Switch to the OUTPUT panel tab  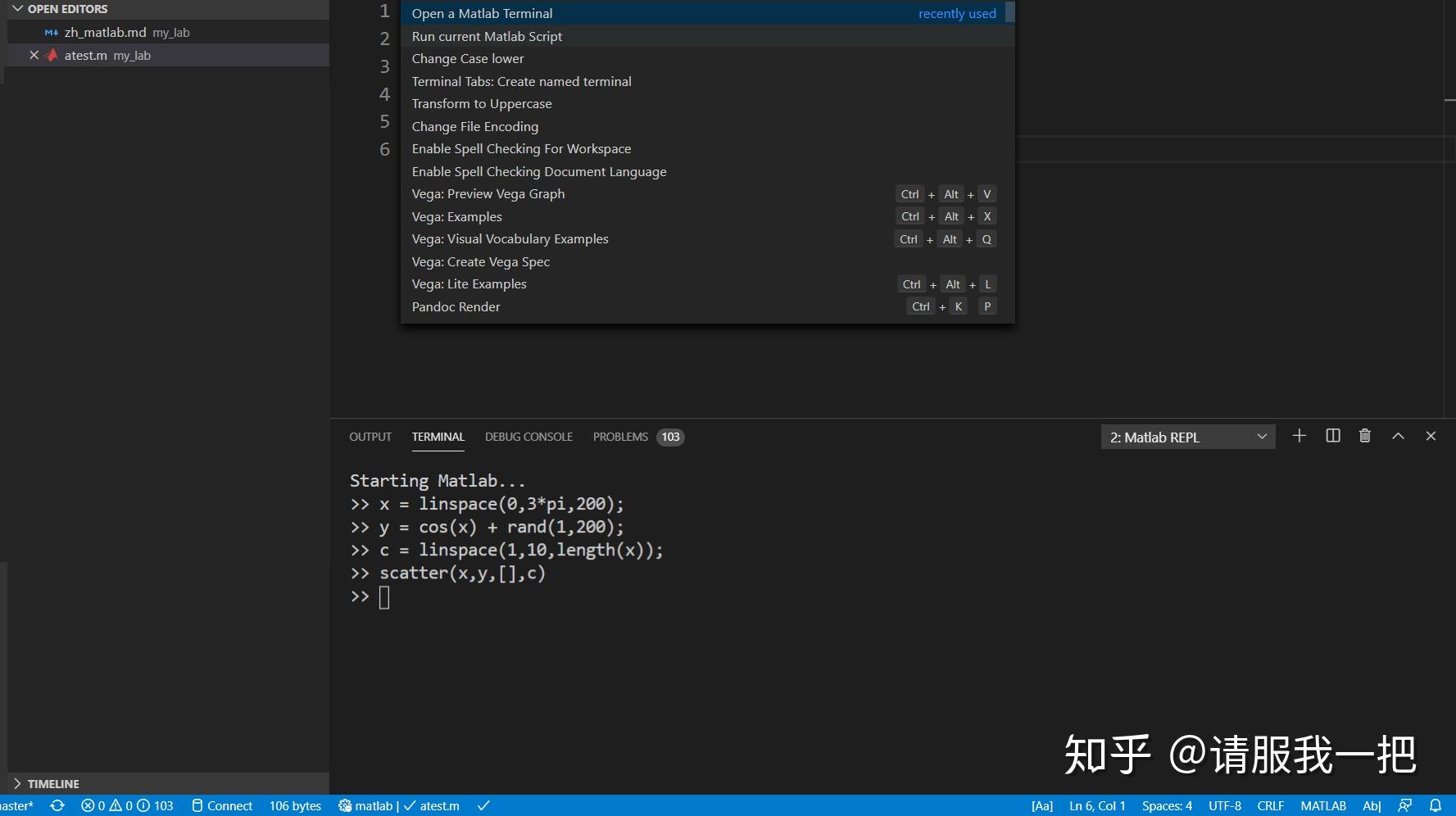tap(370, 437)
